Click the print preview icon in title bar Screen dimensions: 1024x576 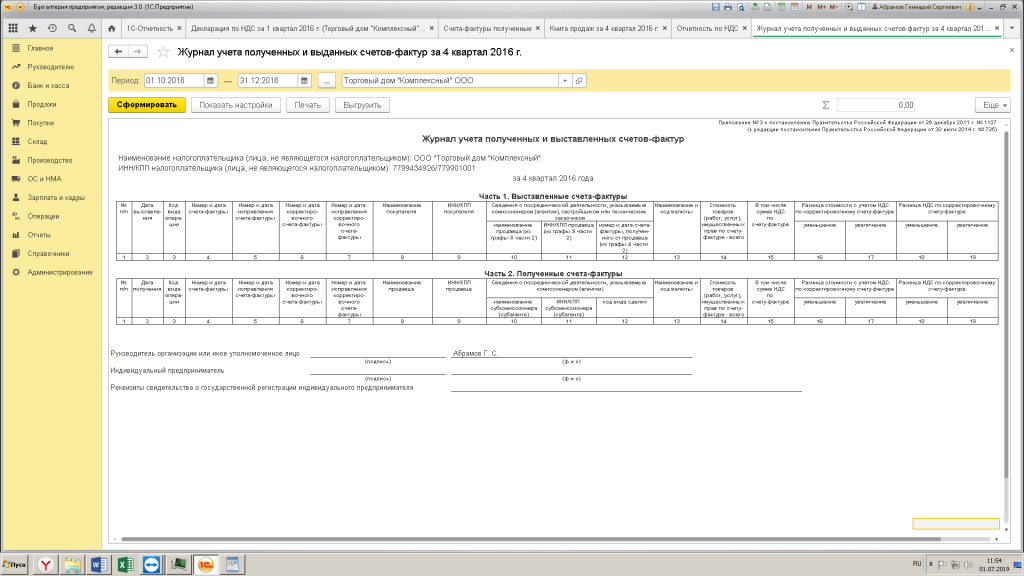coord(741,7)
